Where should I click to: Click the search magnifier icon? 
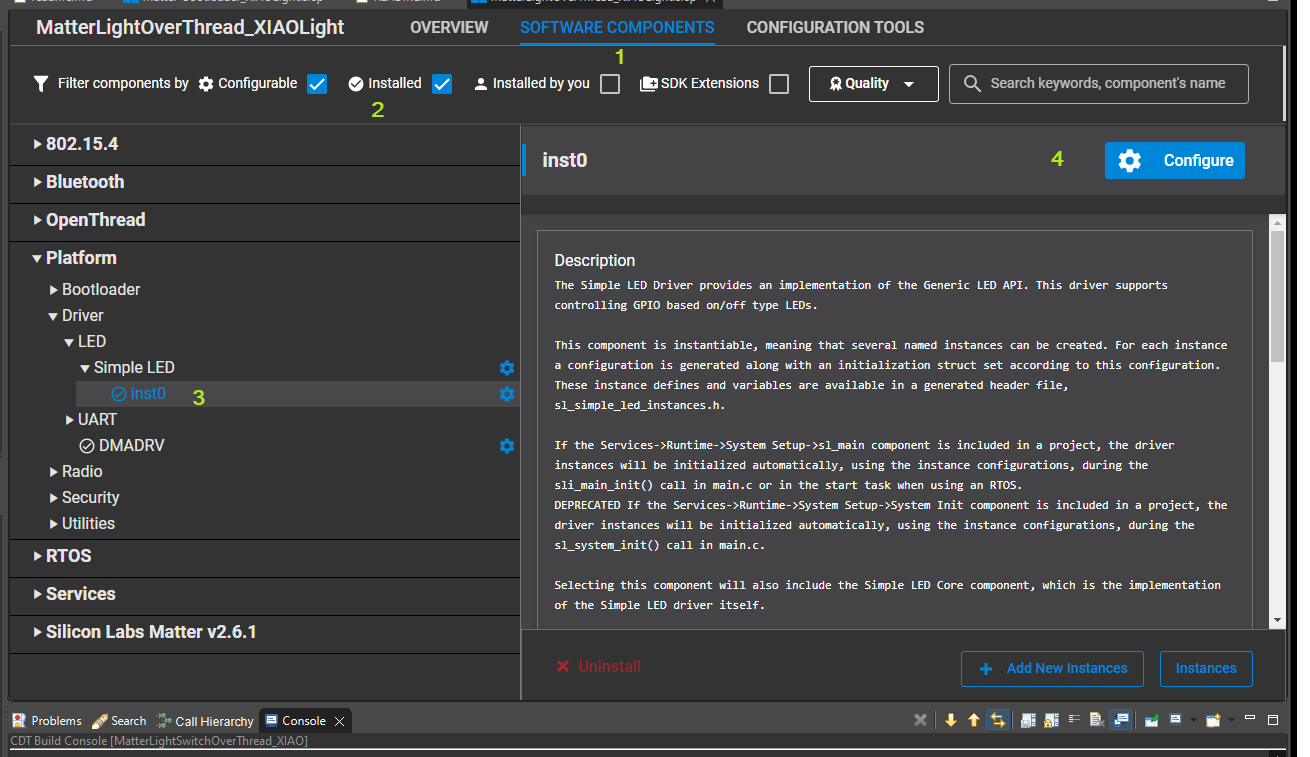point(972,84)
